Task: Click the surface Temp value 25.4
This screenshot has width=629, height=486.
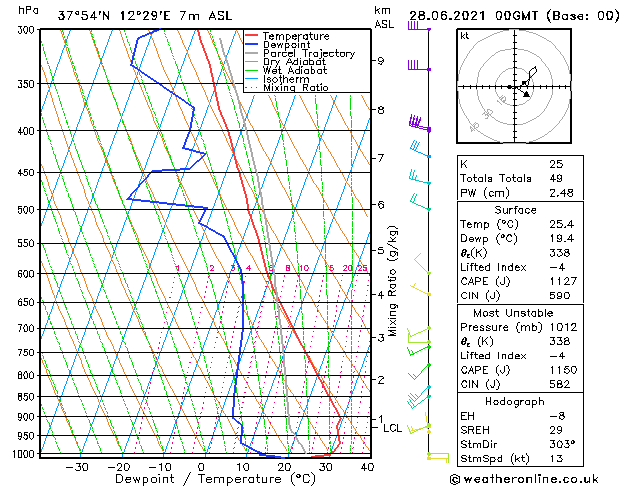Action: point(561,224)
